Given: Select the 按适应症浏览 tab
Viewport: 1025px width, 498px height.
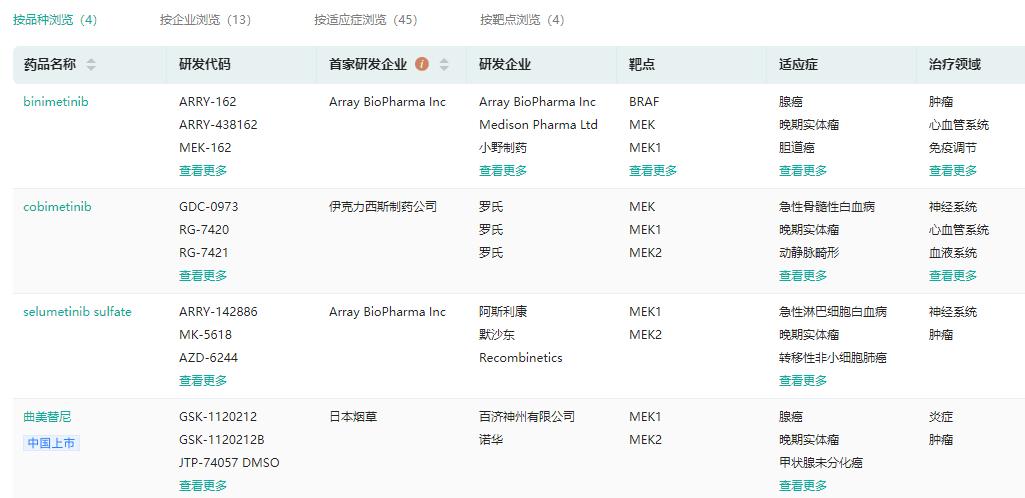Looking at the screenshot, I should (x=365, y=20).
